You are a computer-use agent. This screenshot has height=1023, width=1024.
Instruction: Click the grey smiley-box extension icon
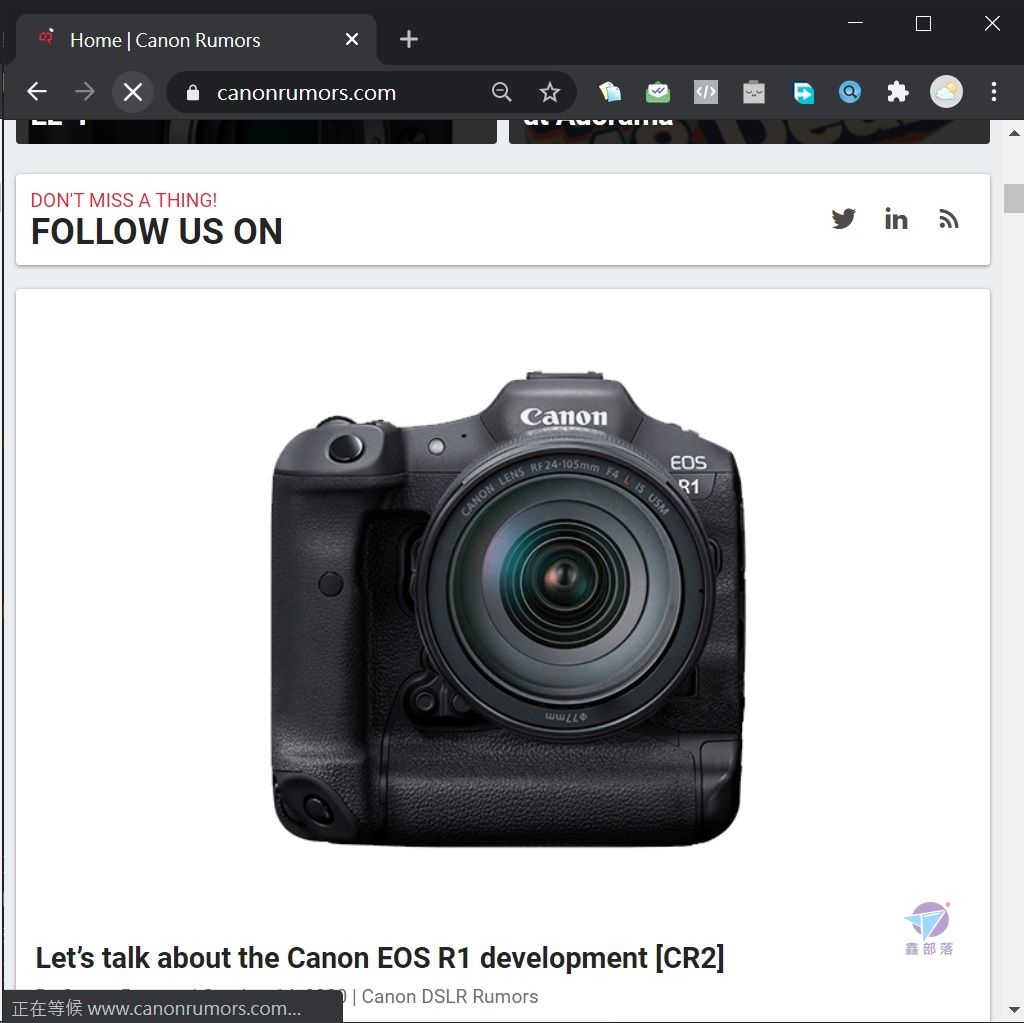pos(754,92)
